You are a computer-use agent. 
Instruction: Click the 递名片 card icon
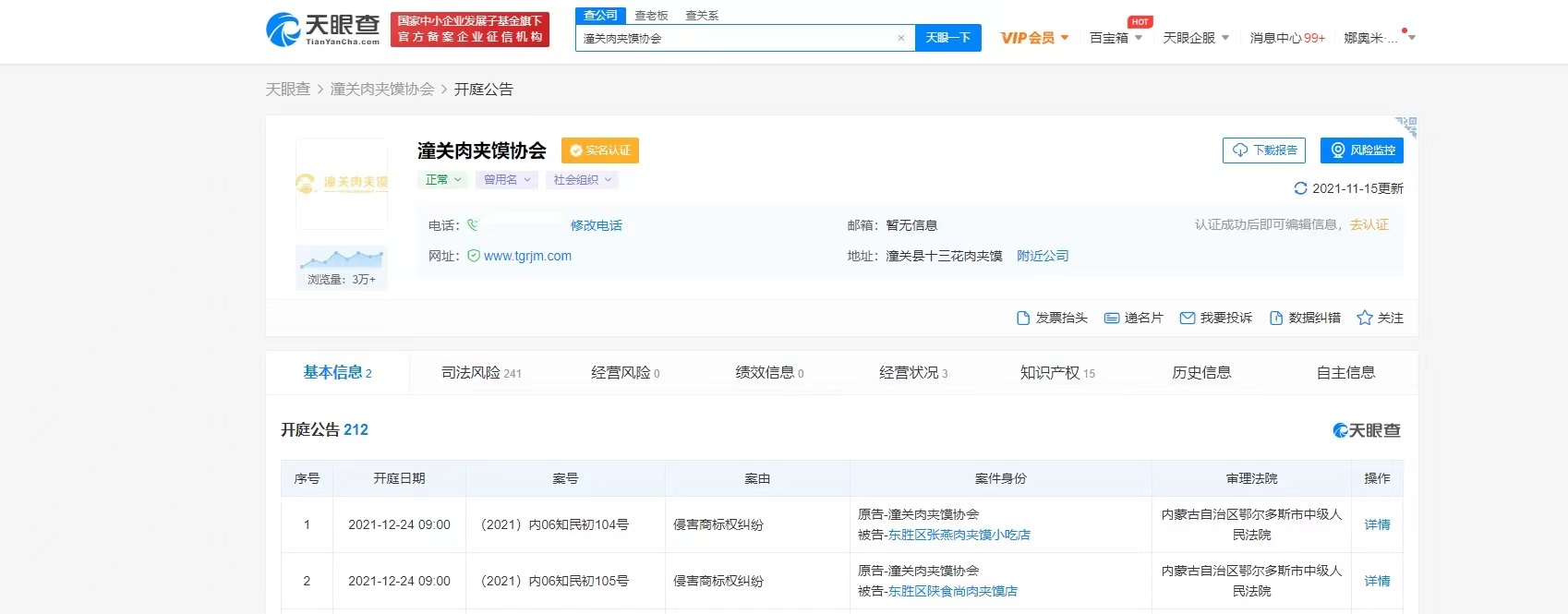point(1112,318)
